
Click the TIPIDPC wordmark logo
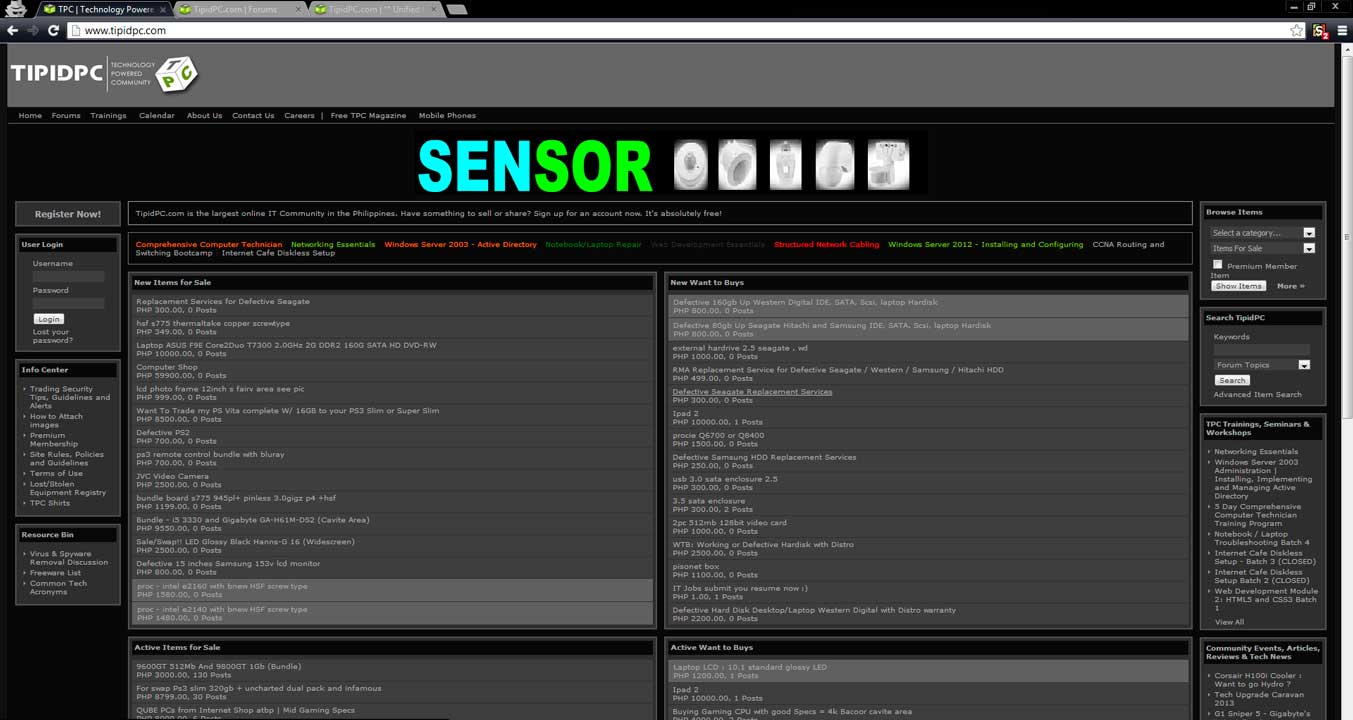click(x=57, y=73)
